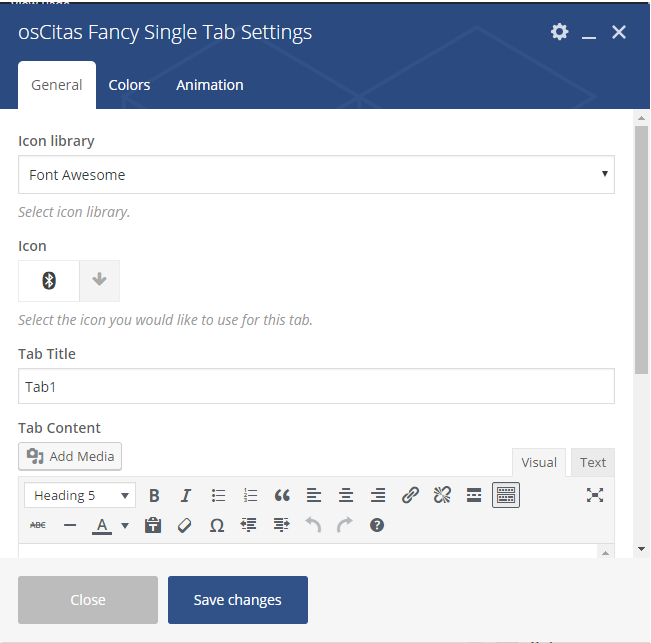
Task: Open the special character (Omega) picker
Action: pos(217,526)
